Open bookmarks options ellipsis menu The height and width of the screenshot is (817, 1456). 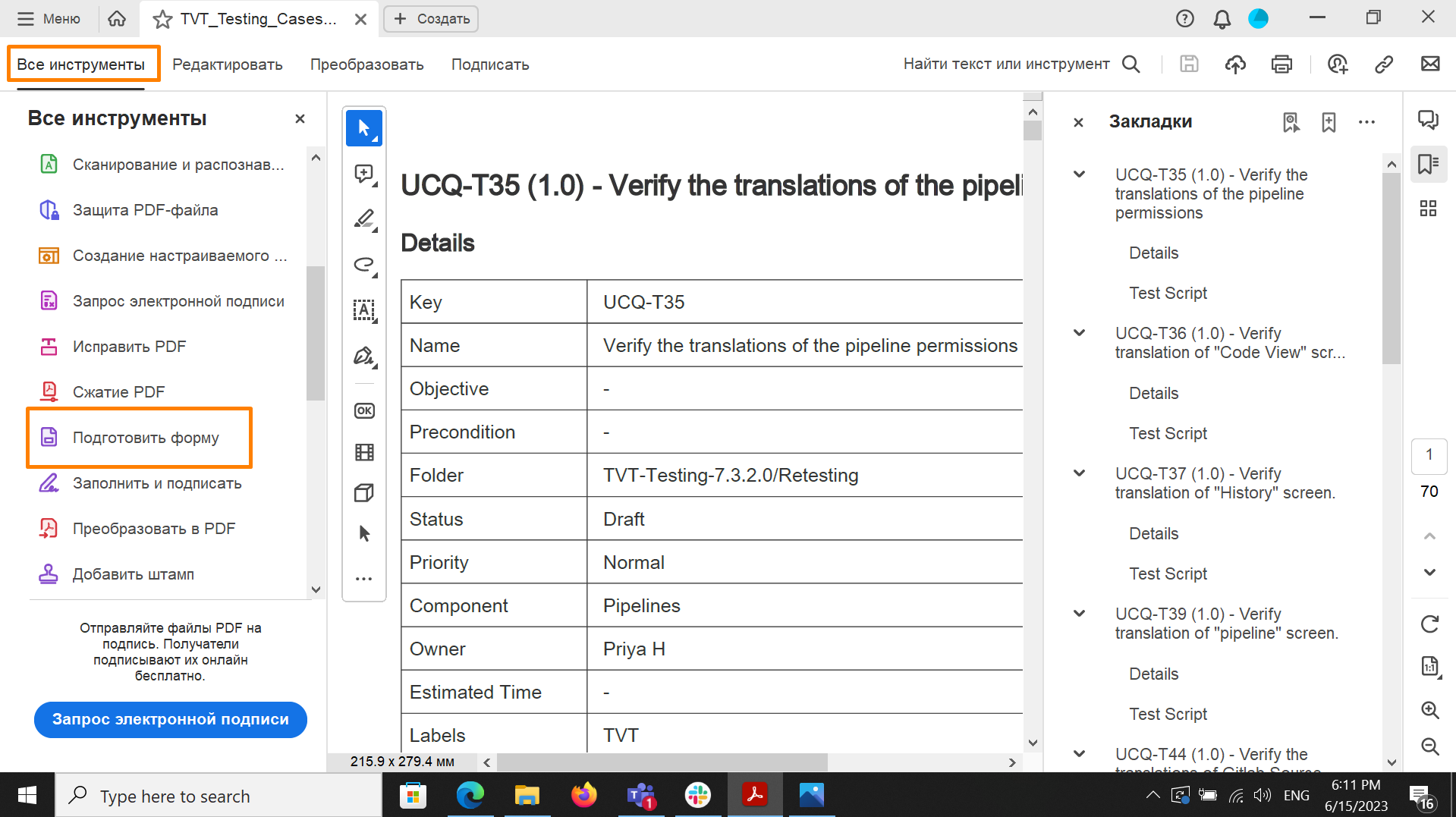tap(1366, 122)
